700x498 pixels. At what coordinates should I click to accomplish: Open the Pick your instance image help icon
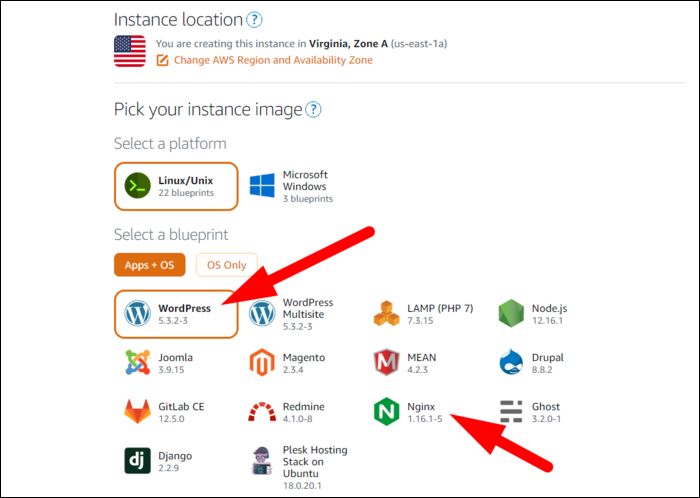pyautogui.click(x=313, y=109)
